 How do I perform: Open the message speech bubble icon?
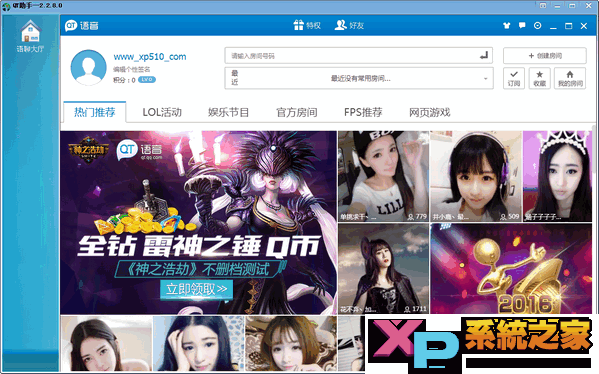coord(522,26)
